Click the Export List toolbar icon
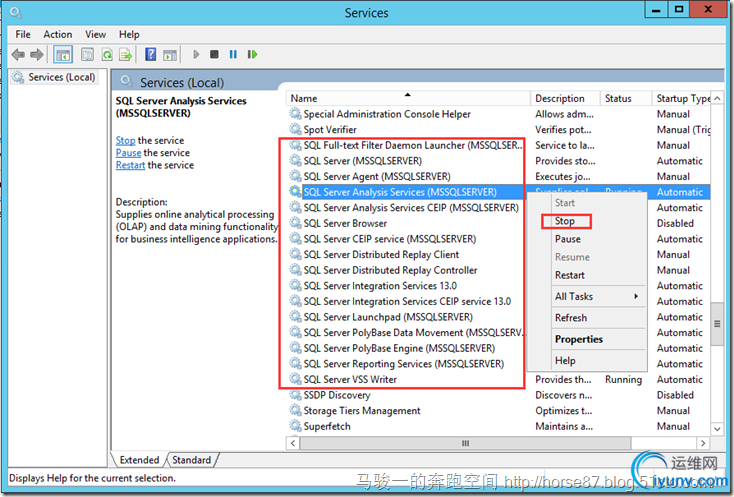734x497 pixels. pyautogui.click(x=125, y=55)
